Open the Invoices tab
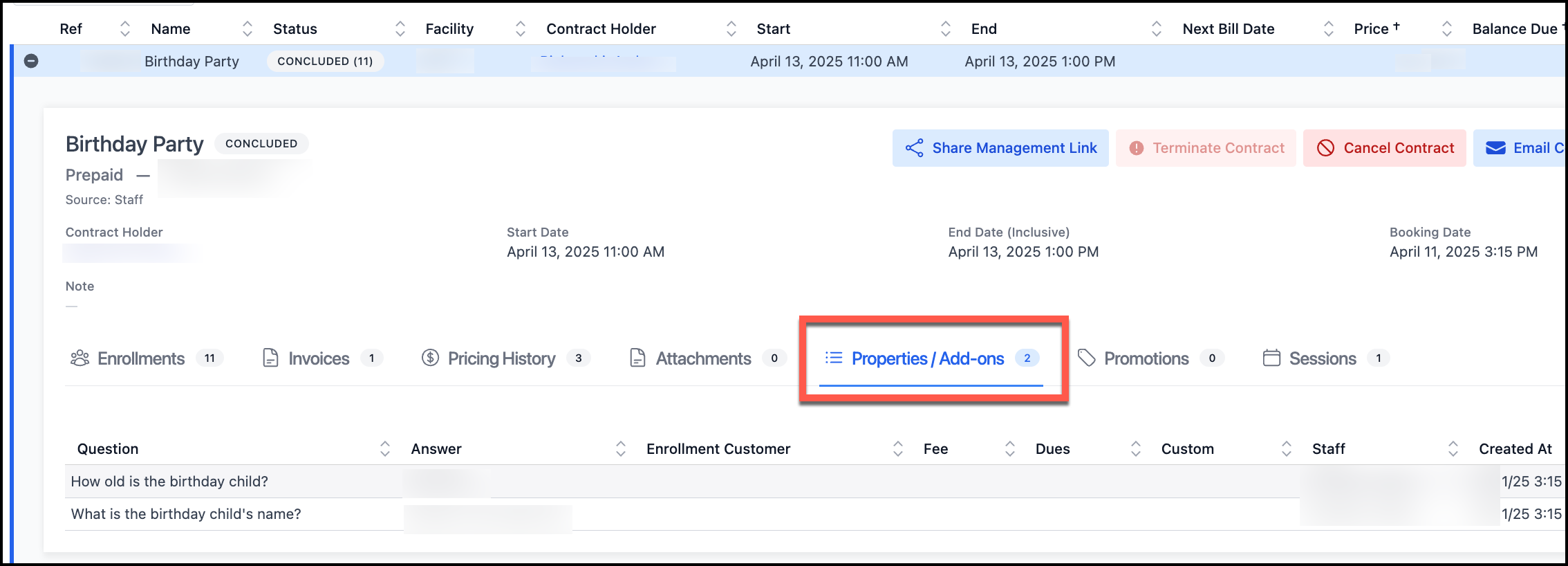 click(319, 358)
